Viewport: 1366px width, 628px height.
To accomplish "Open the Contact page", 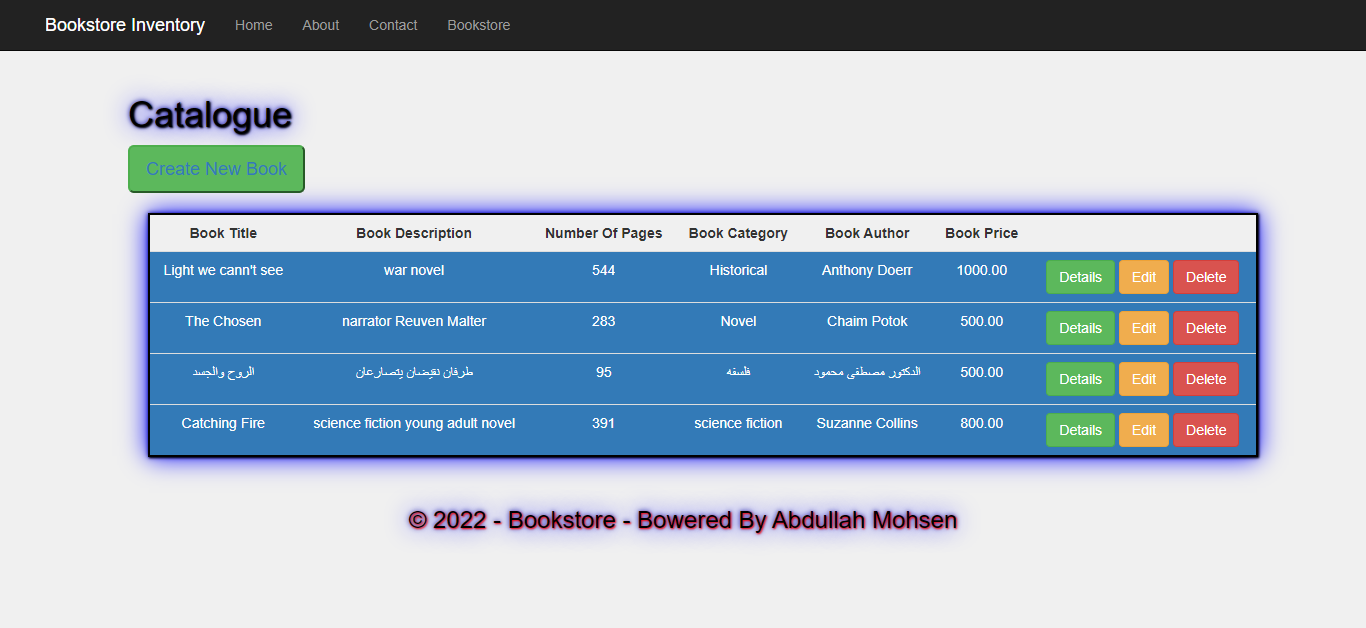I will coord(392,25).
